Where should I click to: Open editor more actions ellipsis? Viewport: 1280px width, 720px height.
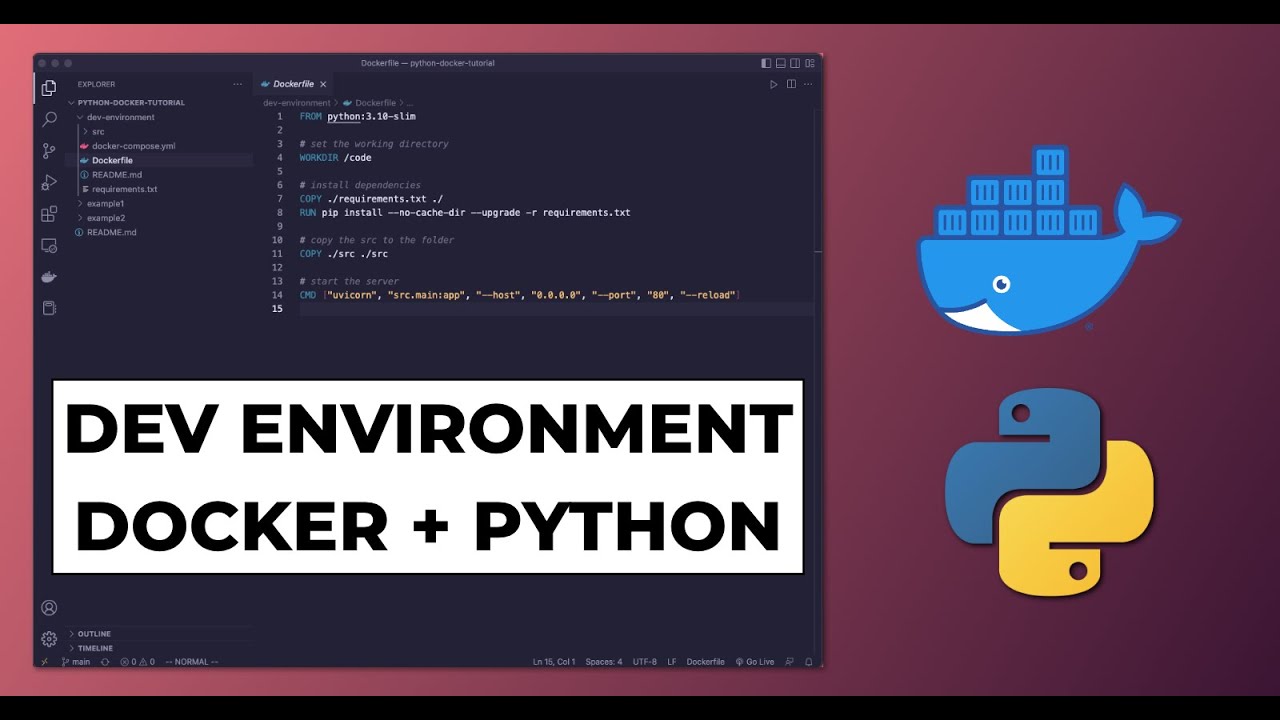coord(808,84)
